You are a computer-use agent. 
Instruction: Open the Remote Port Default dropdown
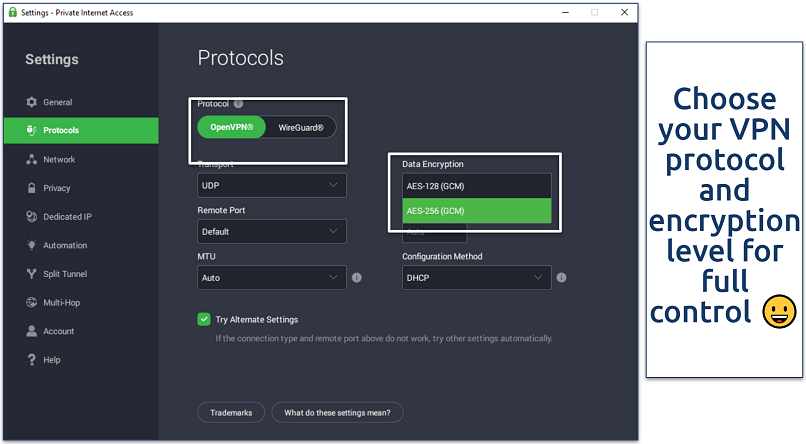coord(271,232)
